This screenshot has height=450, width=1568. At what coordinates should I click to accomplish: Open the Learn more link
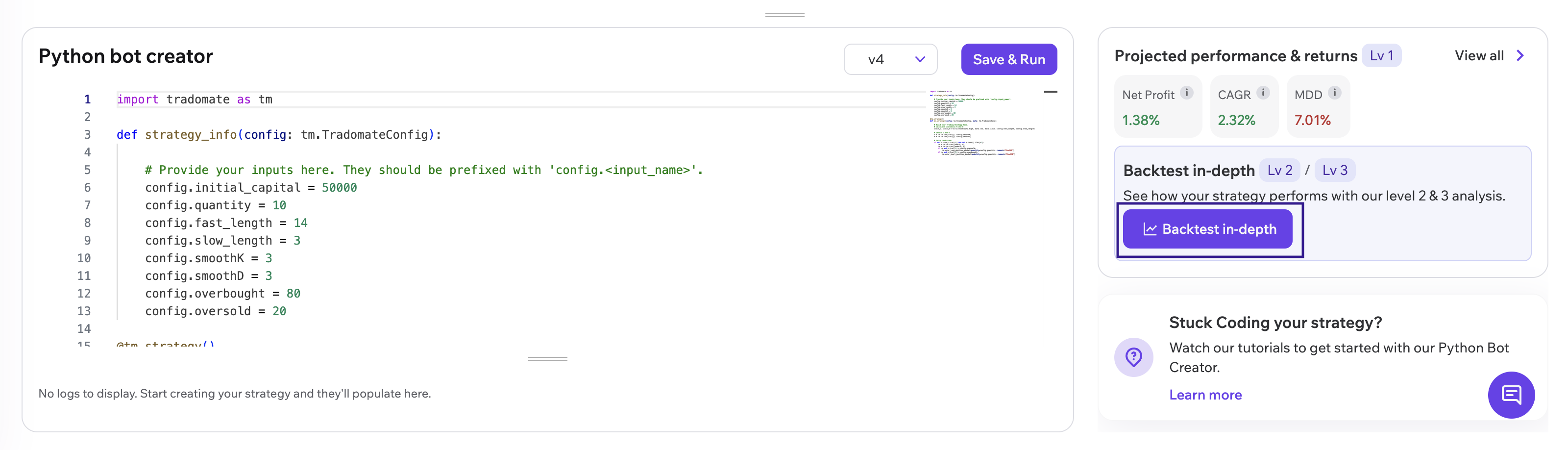(x=1205, y=395)
